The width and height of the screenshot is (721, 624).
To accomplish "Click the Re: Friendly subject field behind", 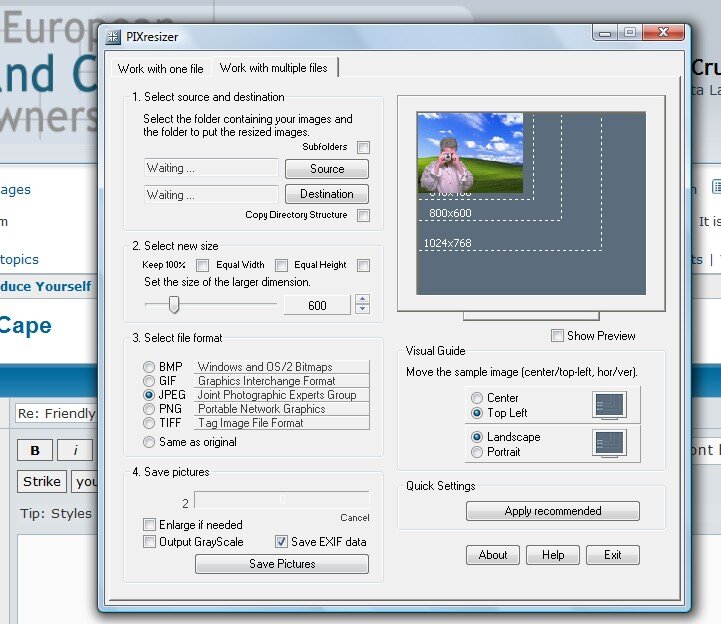I will 57,413.
